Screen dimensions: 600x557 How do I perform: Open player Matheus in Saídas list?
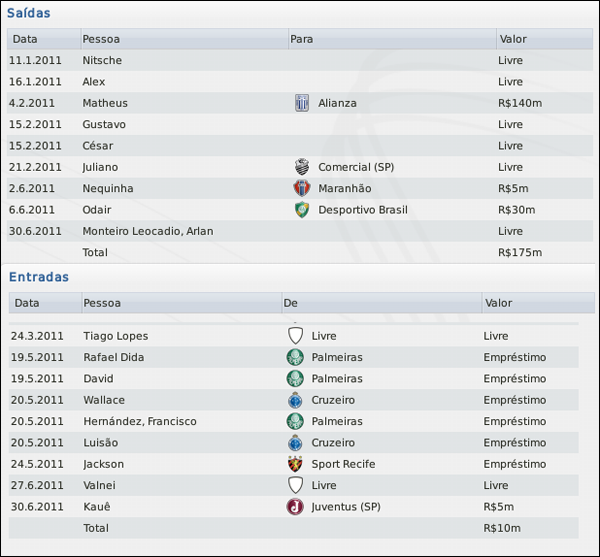click(105, 103)
